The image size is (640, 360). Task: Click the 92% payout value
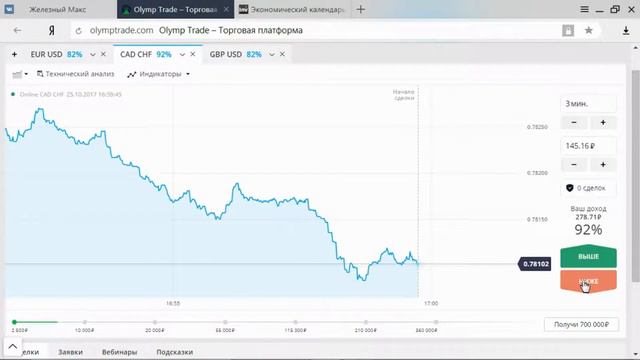tap(588, 230)
